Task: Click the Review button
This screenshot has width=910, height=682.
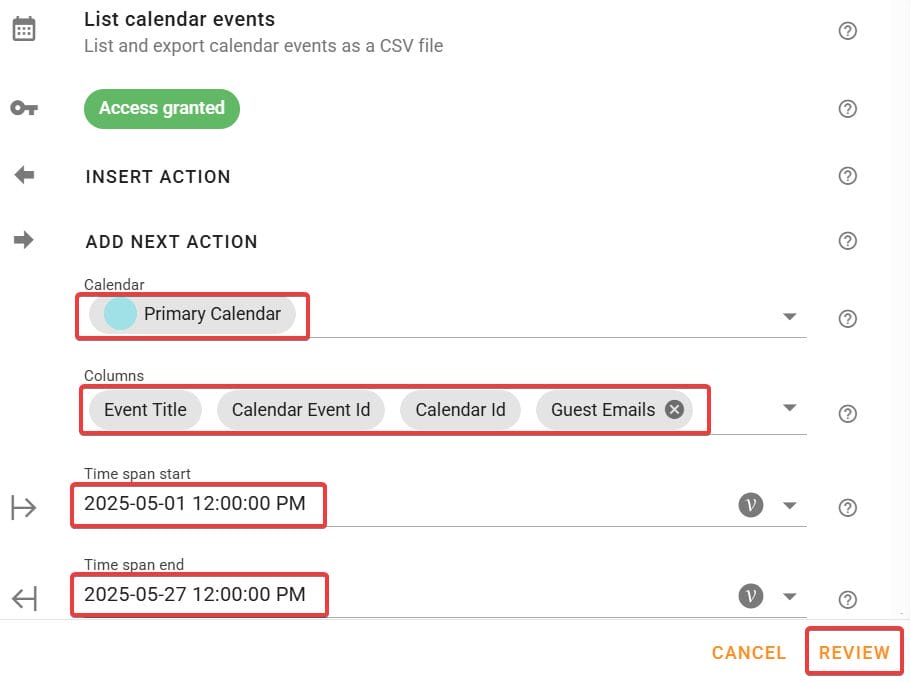Action: [x=853, y=651]
